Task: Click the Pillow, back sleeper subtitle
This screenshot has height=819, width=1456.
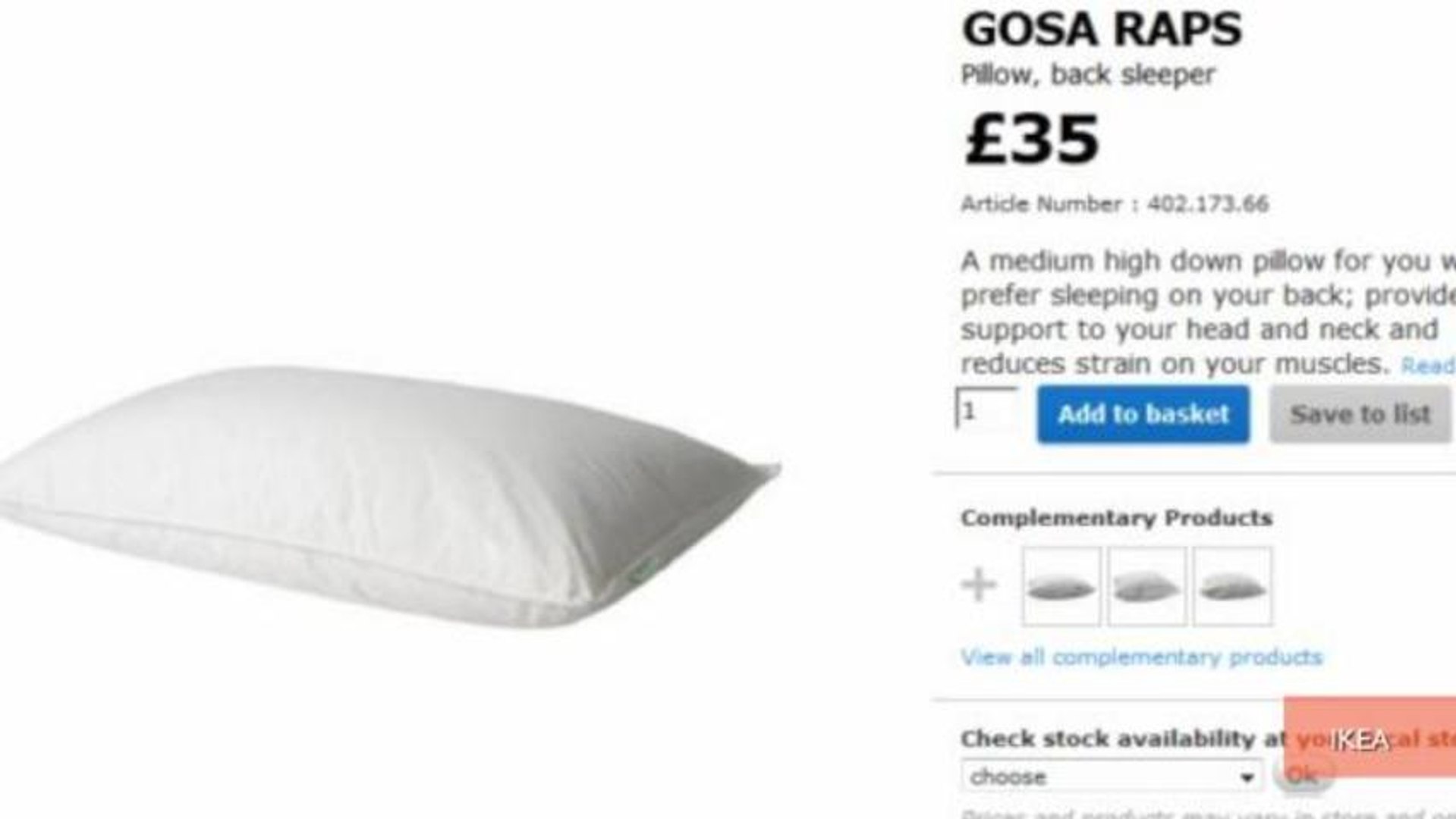Action: coord(1087,75)
